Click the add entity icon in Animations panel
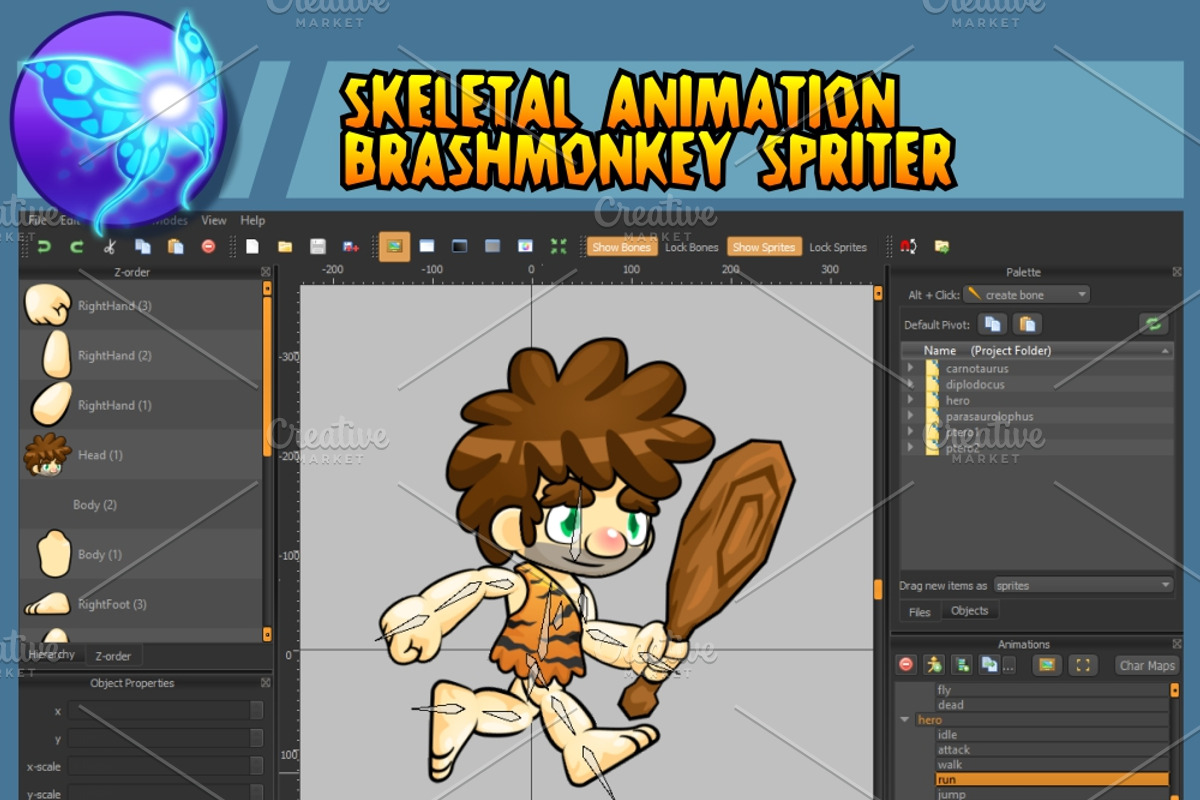This screenshot has height=800, width=1200. click(962, 665)
